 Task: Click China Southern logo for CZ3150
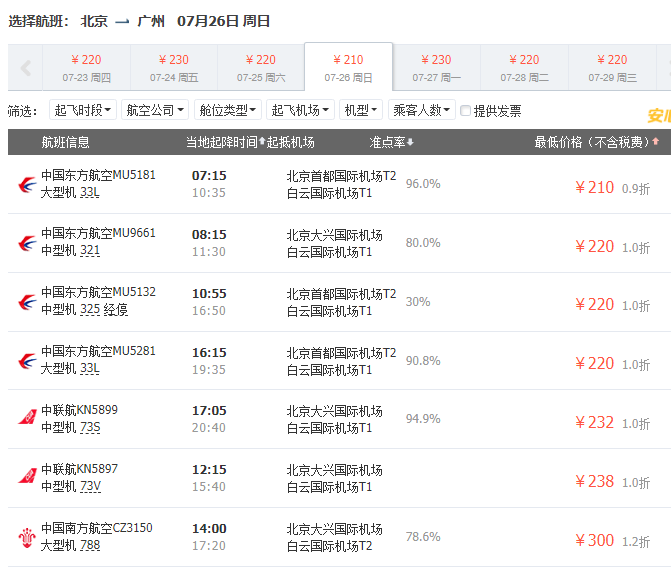point(27,536)
